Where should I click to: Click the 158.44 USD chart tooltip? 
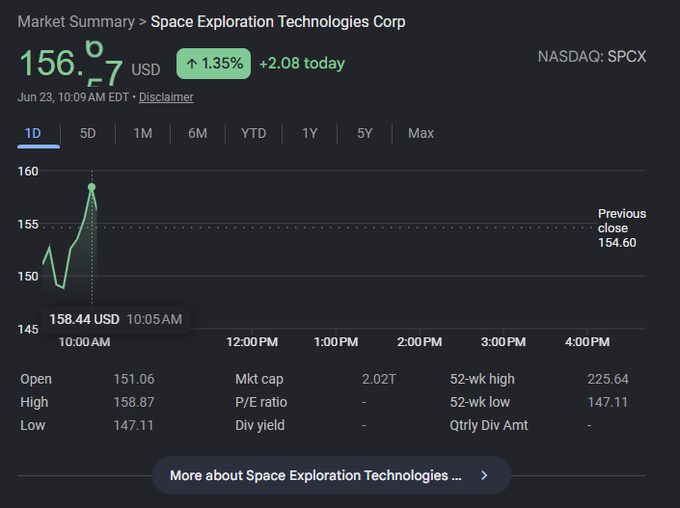[115, 319]
